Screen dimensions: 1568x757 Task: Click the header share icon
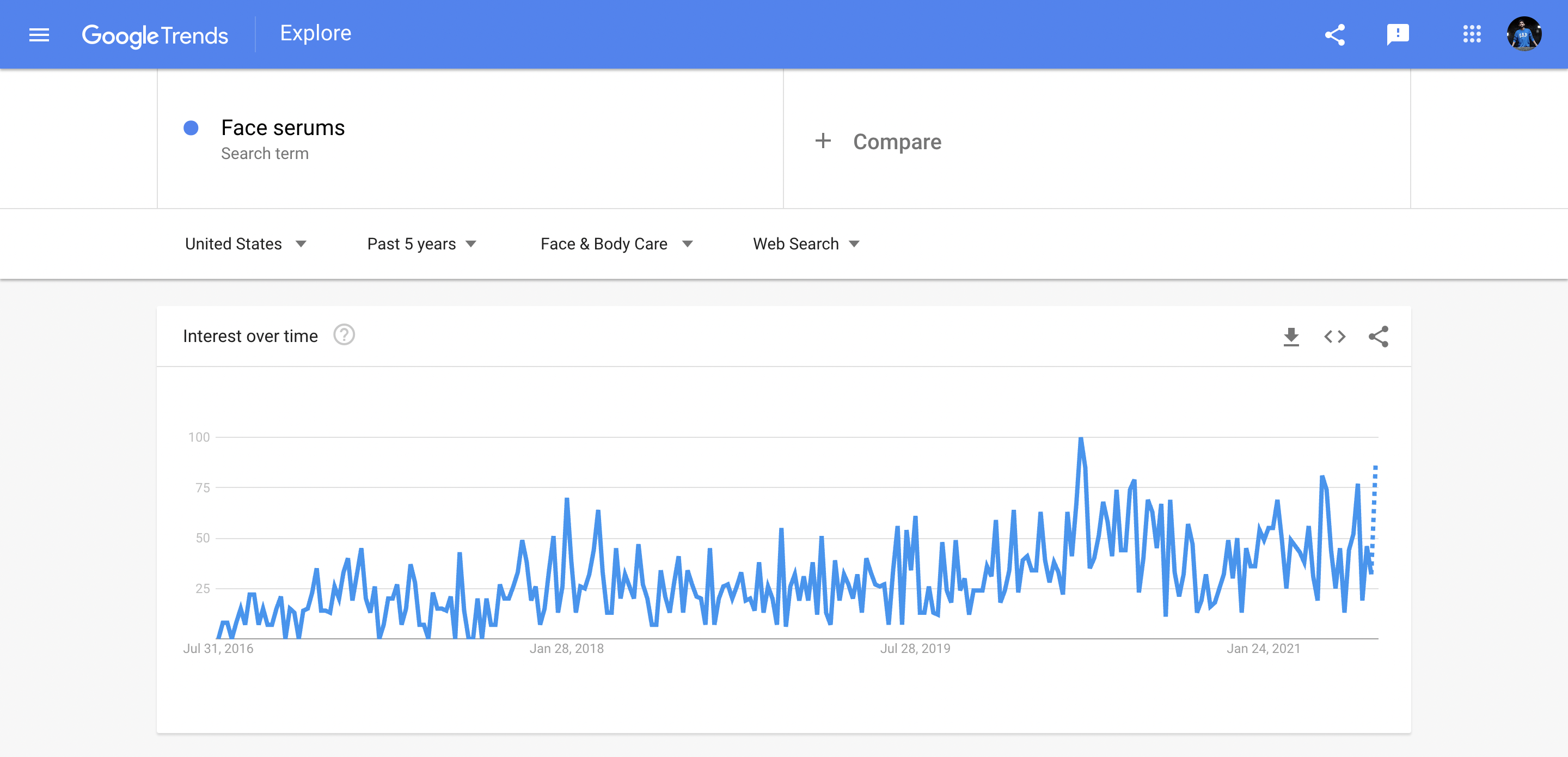coord(1334,35)
